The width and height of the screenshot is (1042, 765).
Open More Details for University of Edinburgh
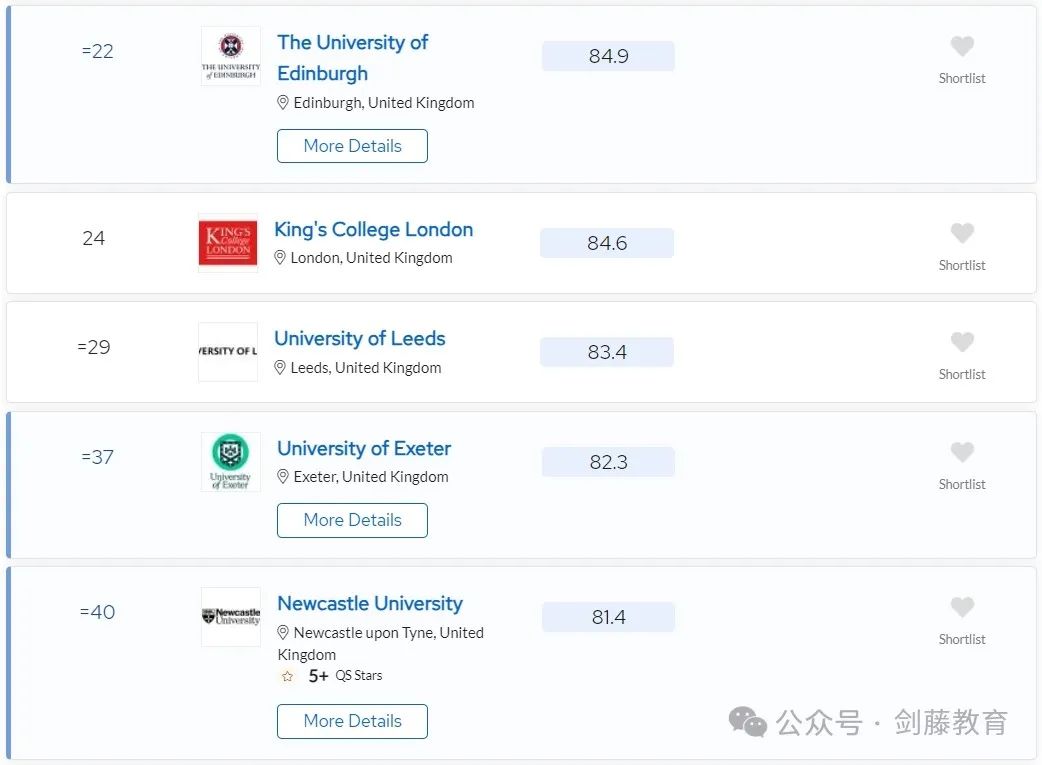click(x=352, y=146)
